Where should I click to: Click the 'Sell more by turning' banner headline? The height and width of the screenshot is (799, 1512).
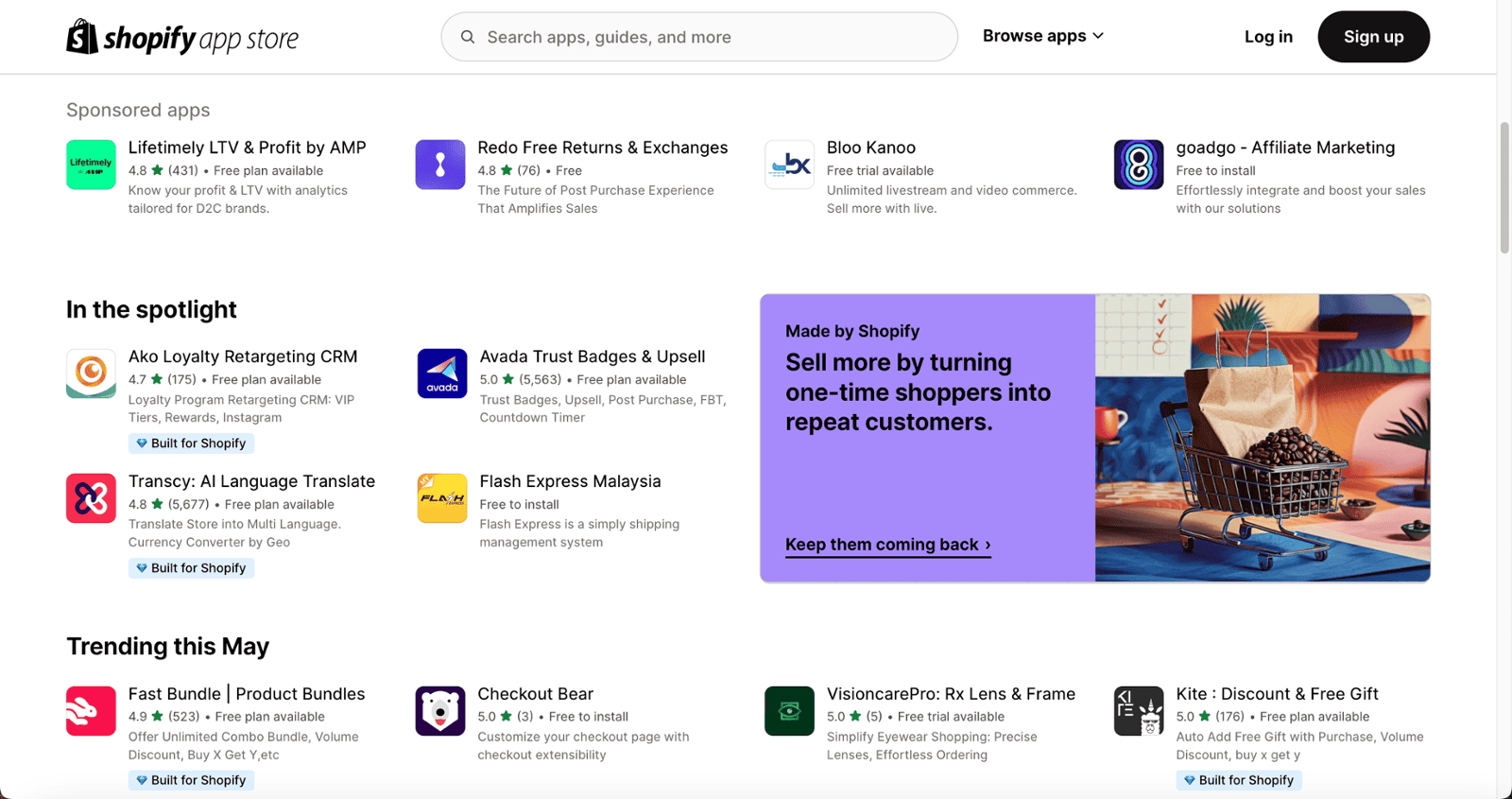tap(918, 392)
